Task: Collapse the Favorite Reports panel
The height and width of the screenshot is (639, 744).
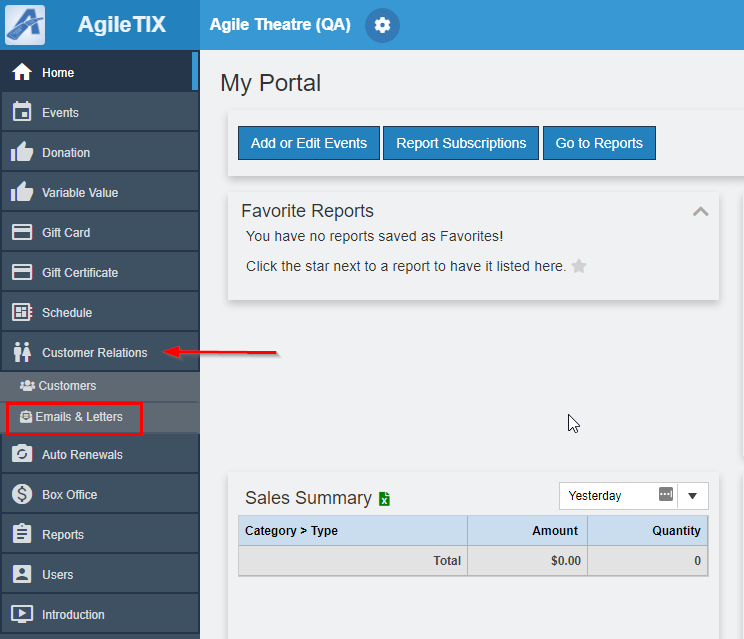Action: (x=700, y=212)
